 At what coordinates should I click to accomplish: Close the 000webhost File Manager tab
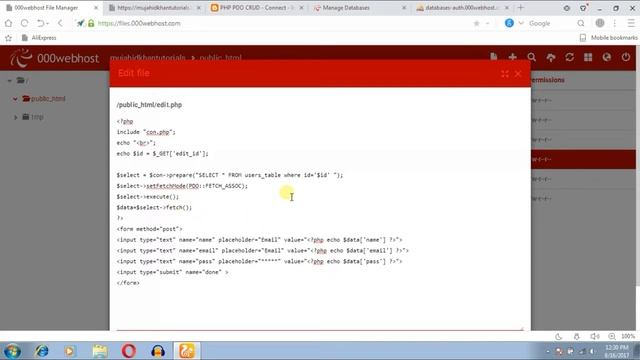[x=96, y=8]
